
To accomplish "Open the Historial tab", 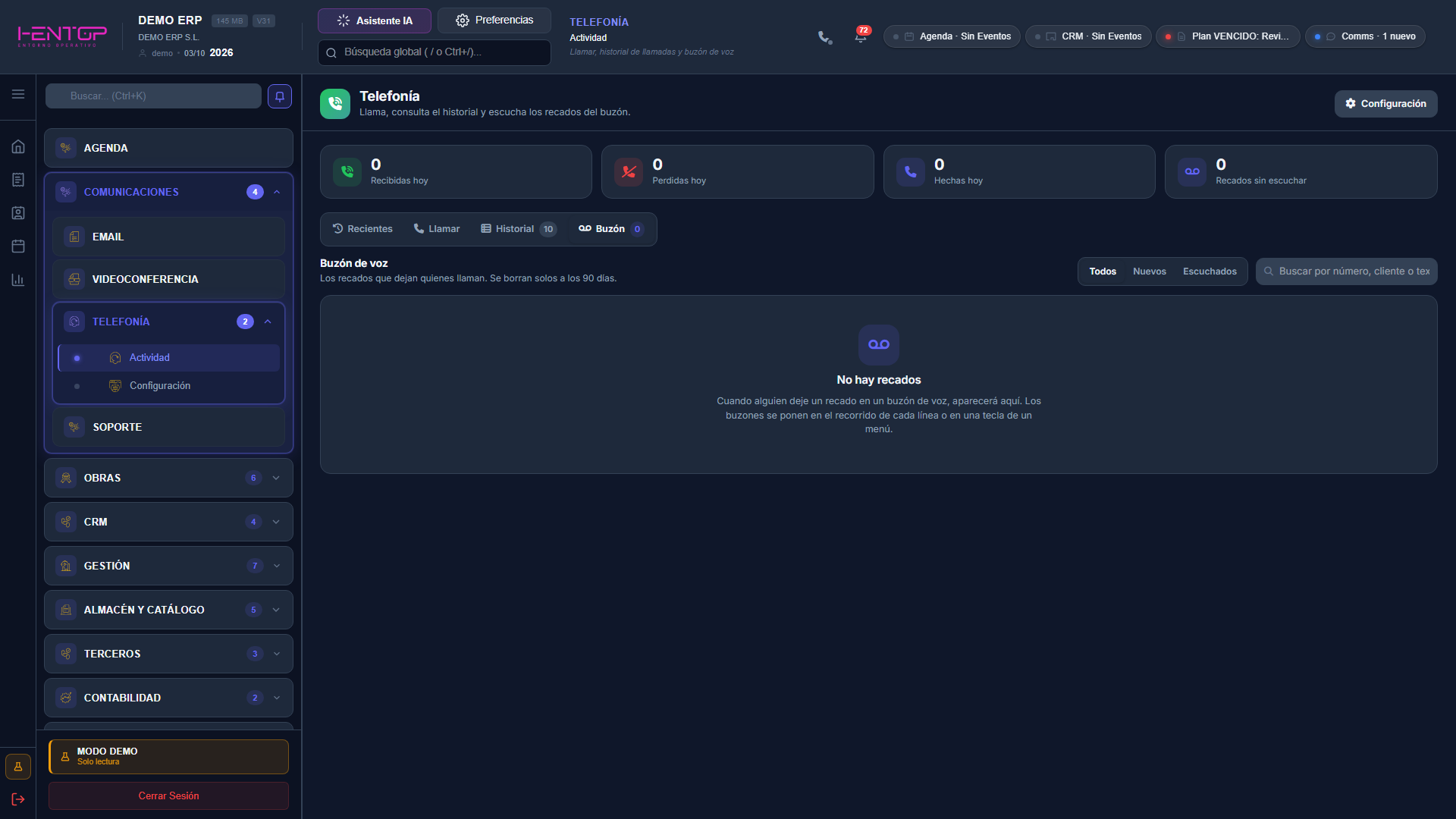I will (x=519, y=229).
